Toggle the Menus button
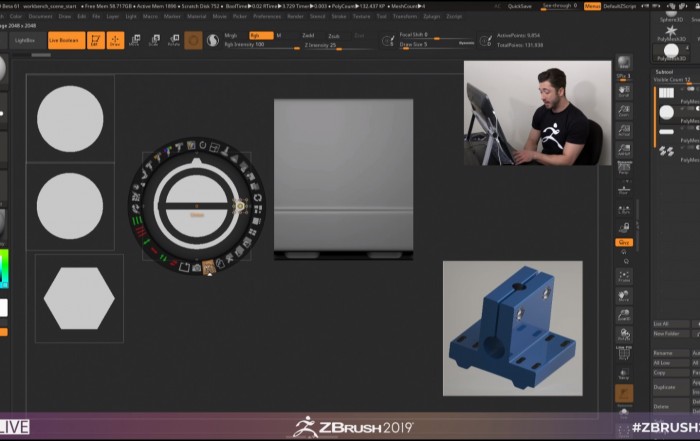Screen dimensions: 700x441 pyautogui.click(x=593, y=6)
